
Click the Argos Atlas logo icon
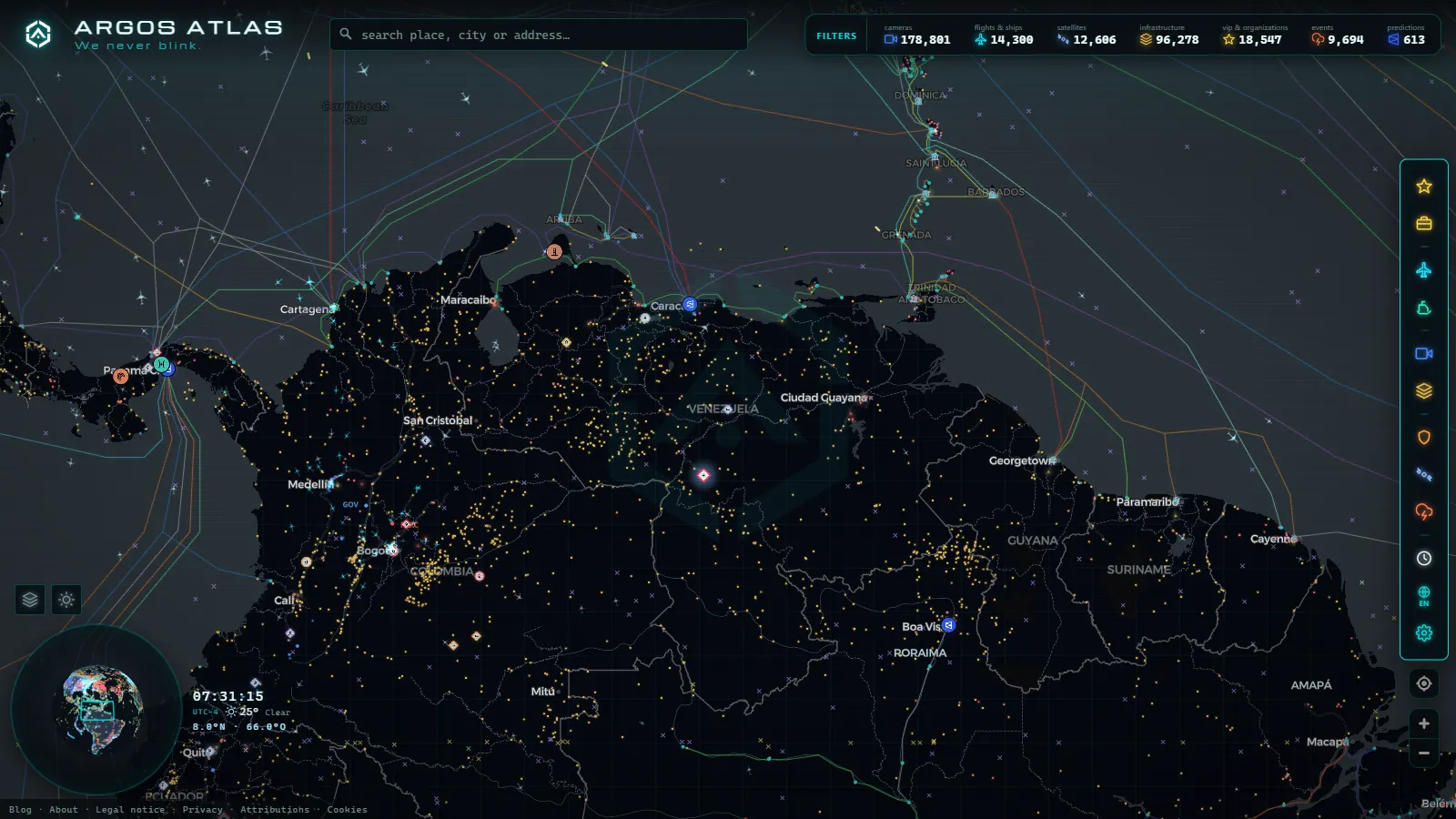click(38, 35)
